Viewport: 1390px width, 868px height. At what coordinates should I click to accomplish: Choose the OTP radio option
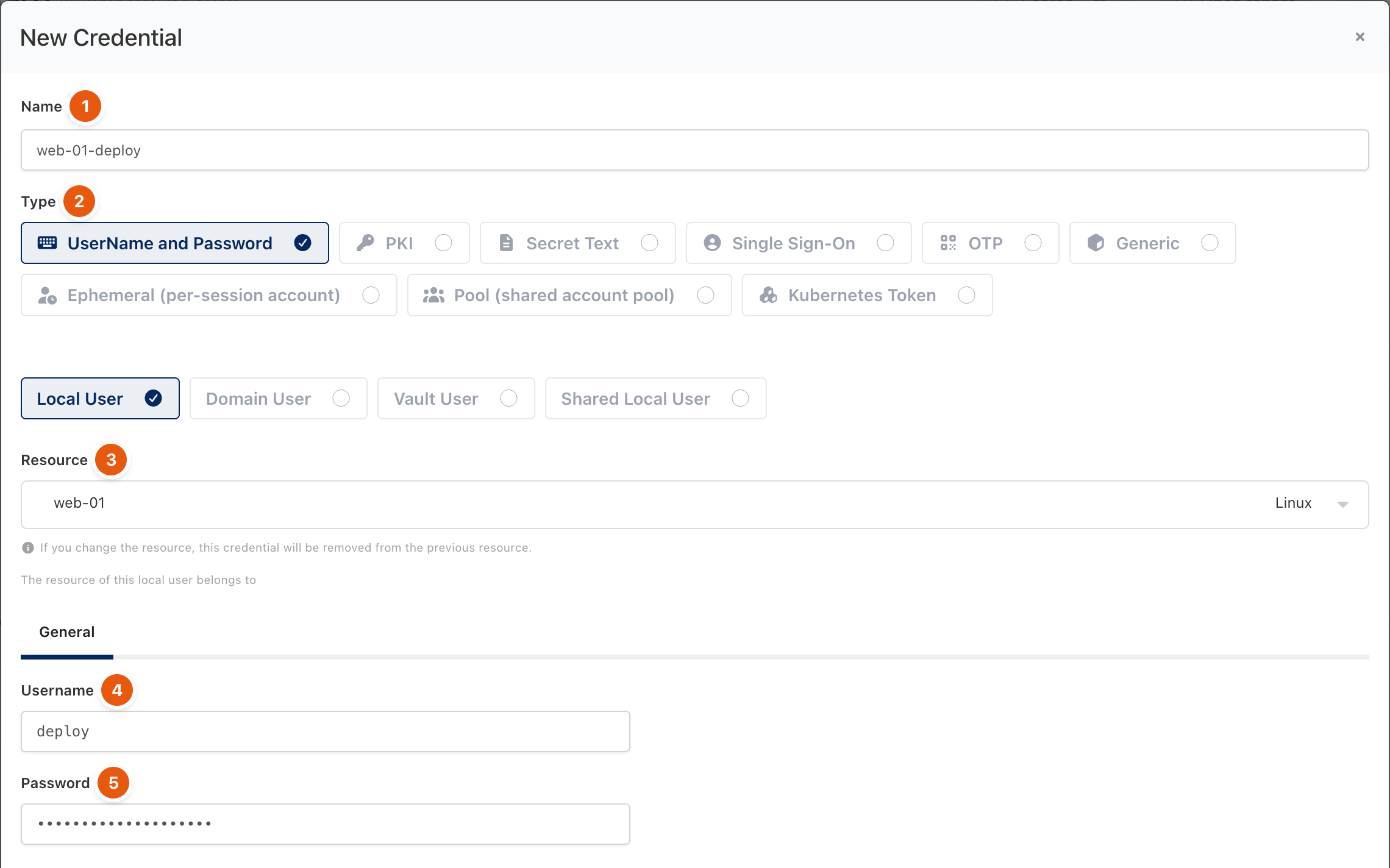point(1034,243)
